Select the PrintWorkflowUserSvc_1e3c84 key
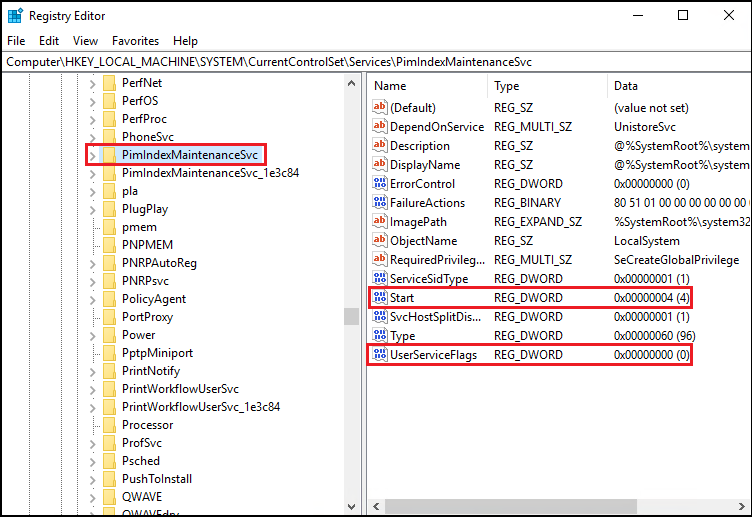This screenshot has width=752, height=517. click(x=200, y=407)
